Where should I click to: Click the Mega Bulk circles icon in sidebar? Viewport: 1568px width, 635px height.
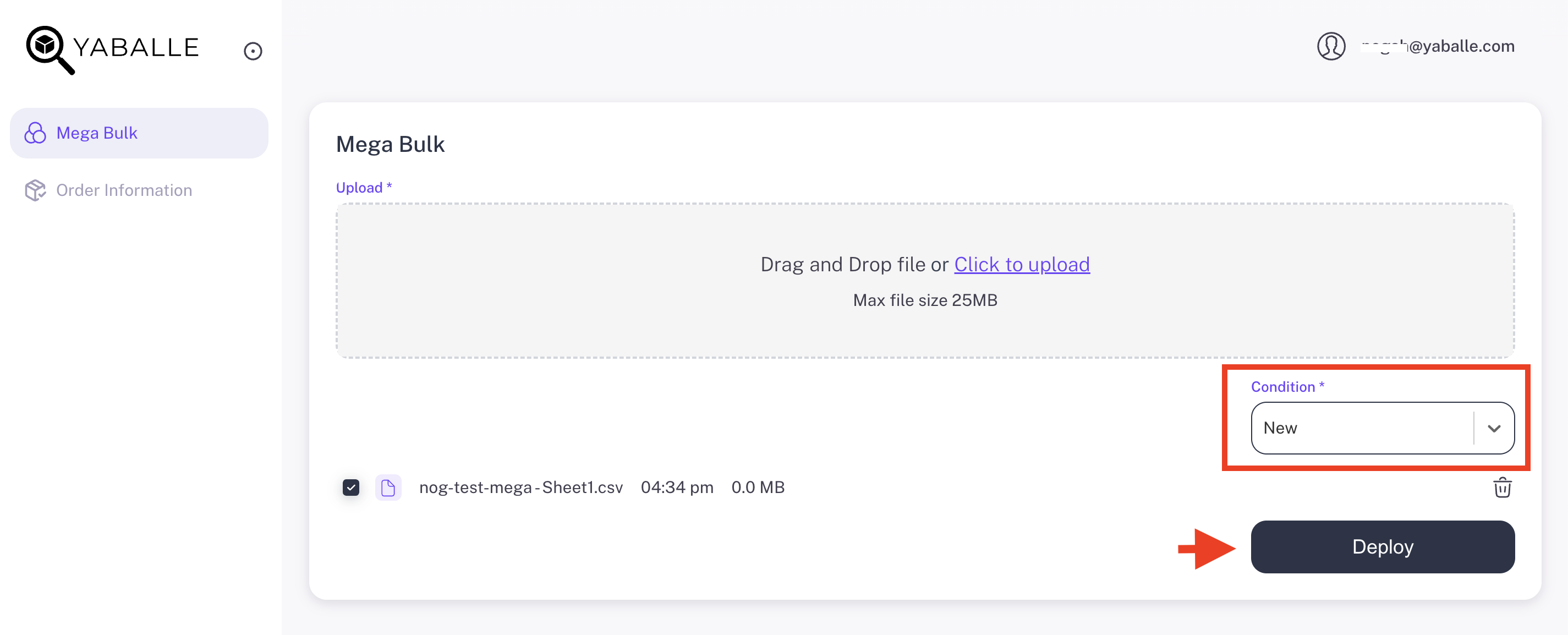tap(36, 133)
